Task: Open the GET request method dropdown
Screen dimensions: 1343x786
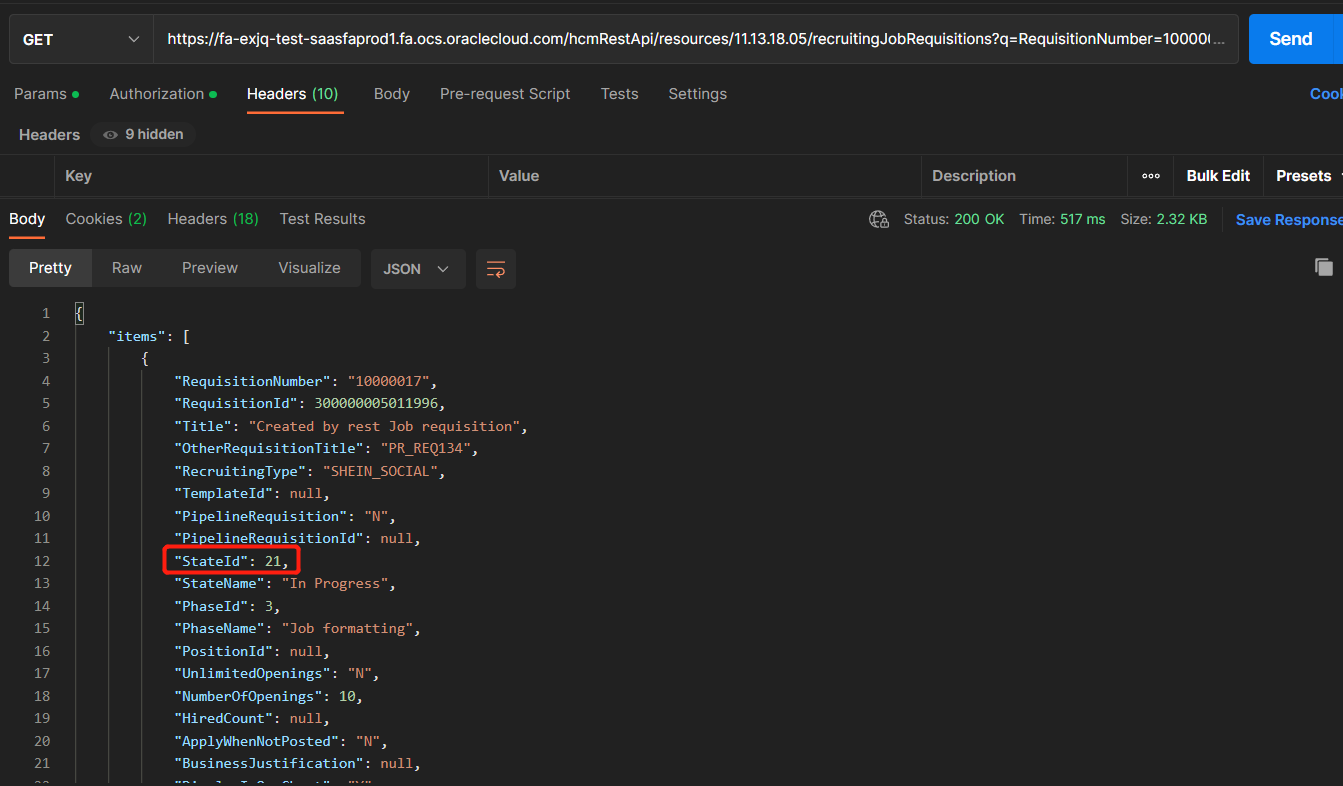Action: coord(80,39)
